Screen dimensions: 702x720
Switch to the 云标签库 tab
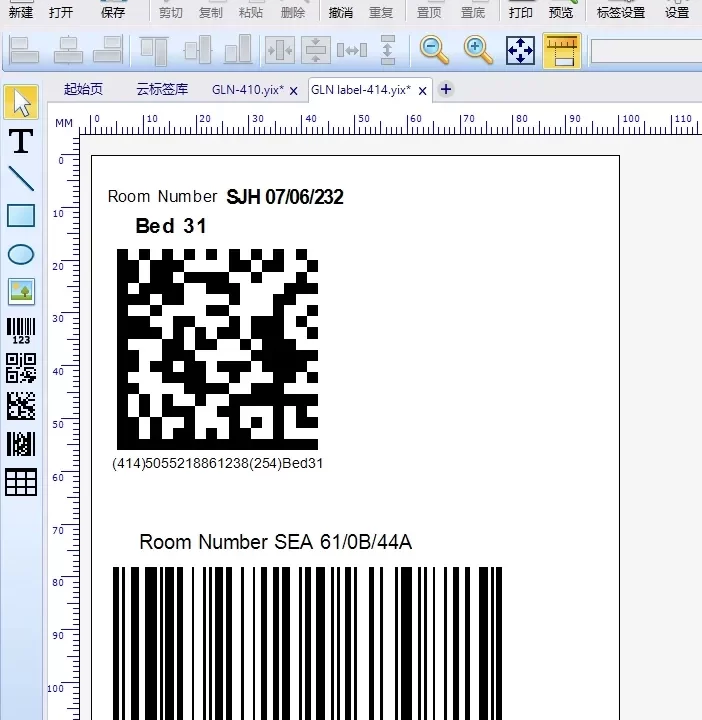pyautogui.click(x=162, y=89)
